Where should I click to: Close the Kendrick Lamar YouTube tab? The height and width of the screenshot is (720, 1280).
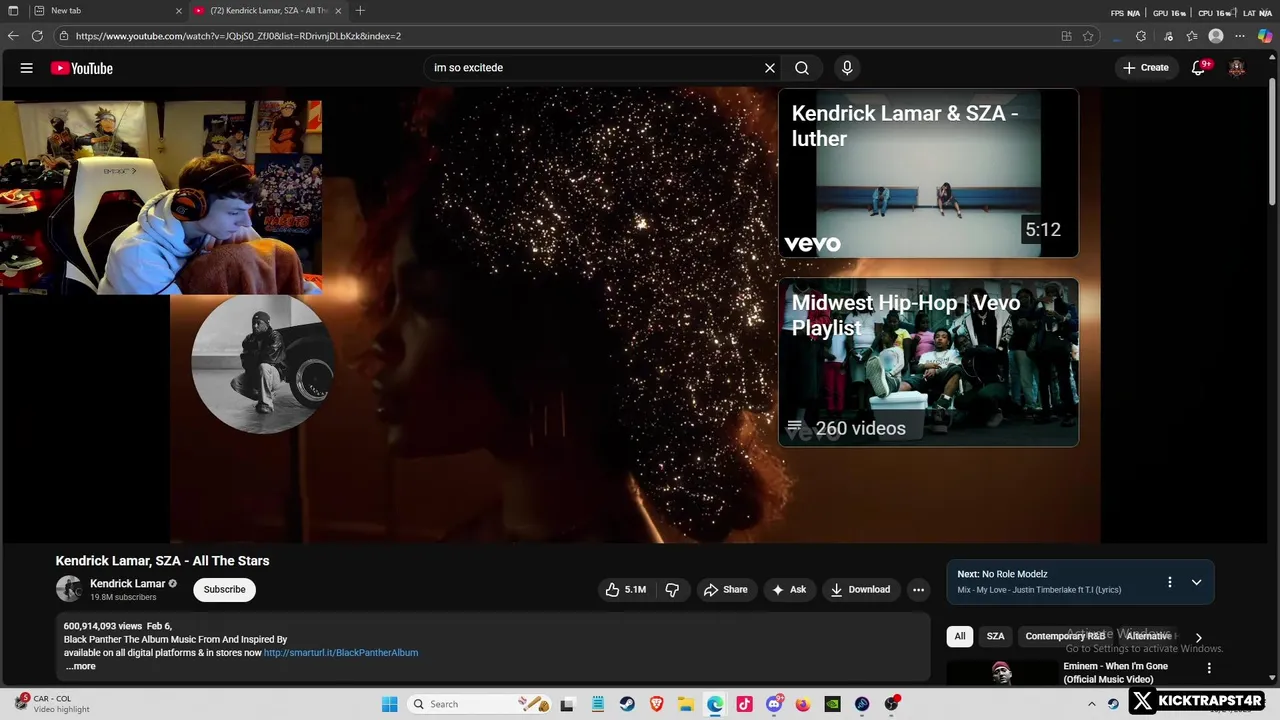(338, 11)
